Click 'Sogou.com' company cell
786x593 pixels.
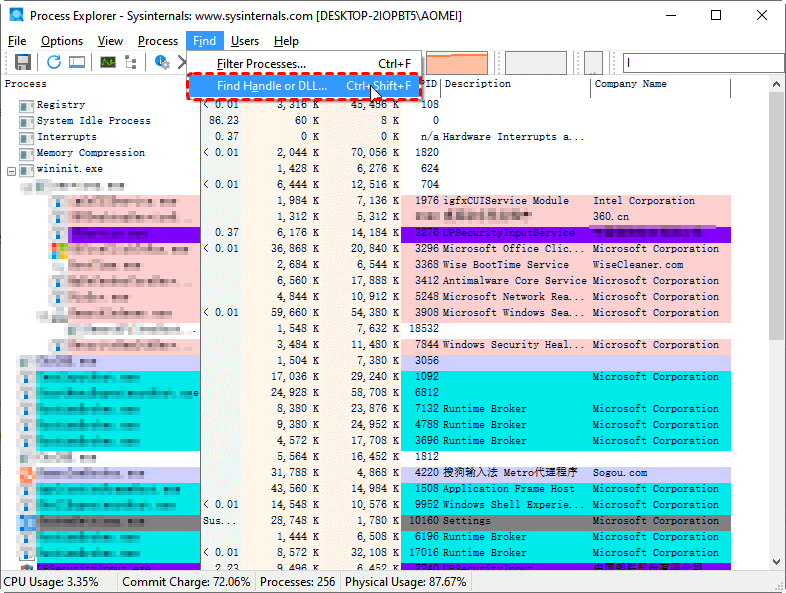point(620,473)
